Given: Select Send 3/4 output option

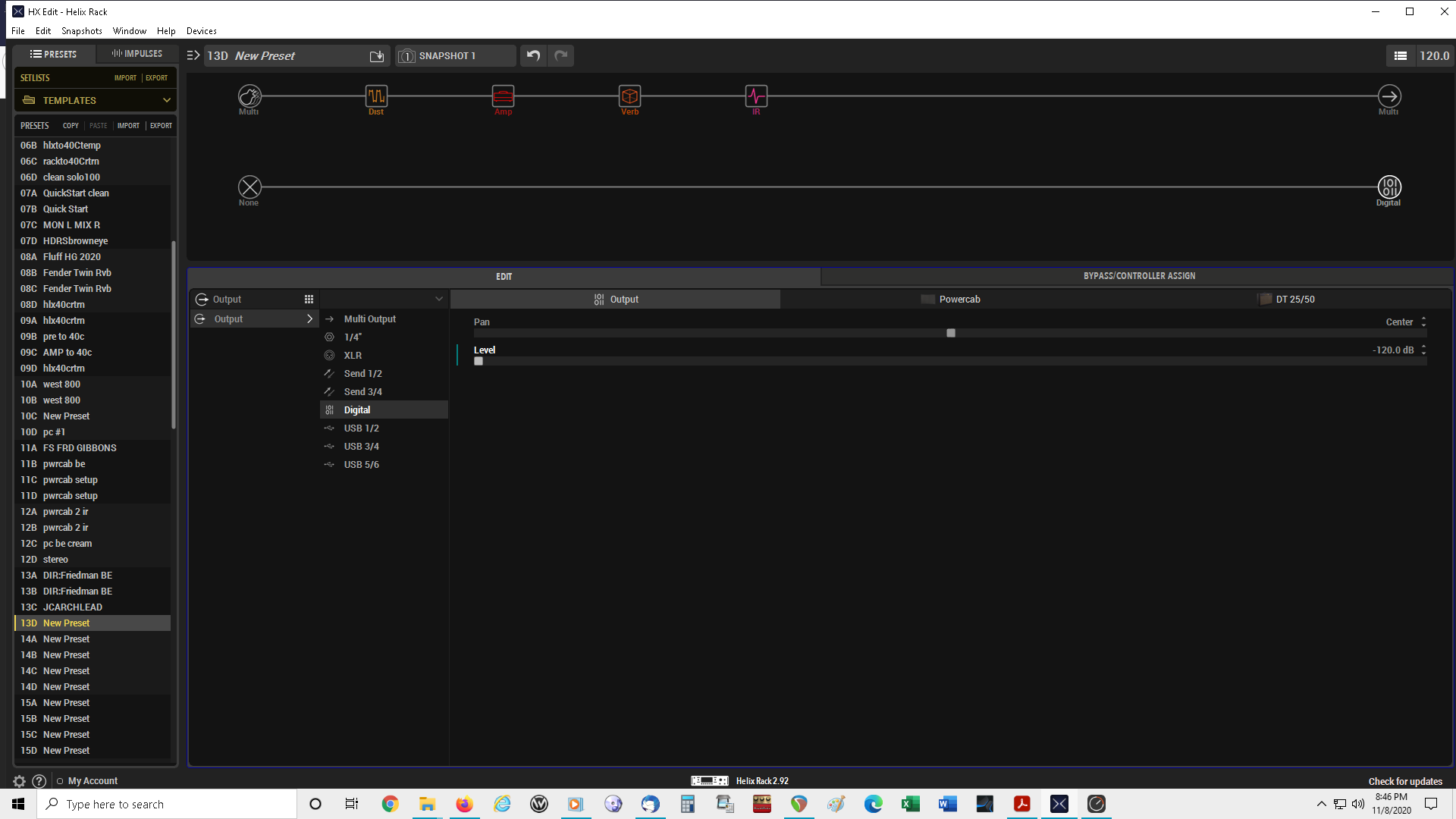Looking at the screenshot, I should (362, 392).
